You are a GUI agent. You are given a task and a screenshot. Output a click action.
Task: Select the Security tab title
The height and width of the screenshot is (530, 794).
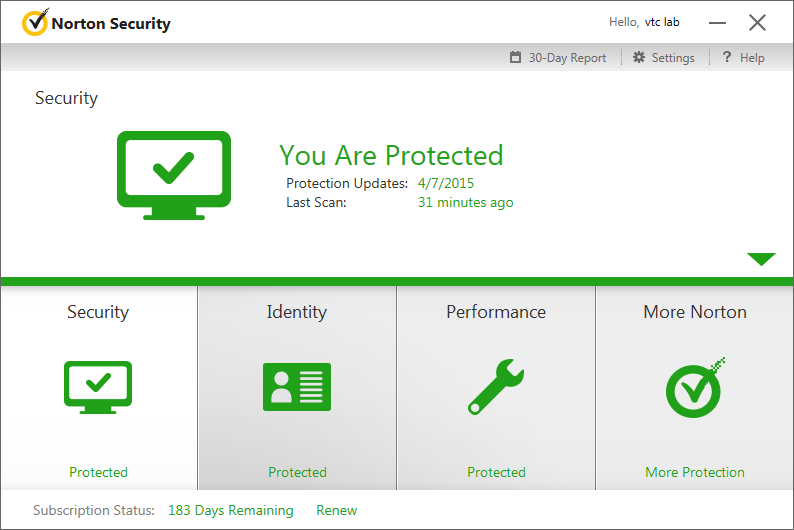tap(98, 312)
